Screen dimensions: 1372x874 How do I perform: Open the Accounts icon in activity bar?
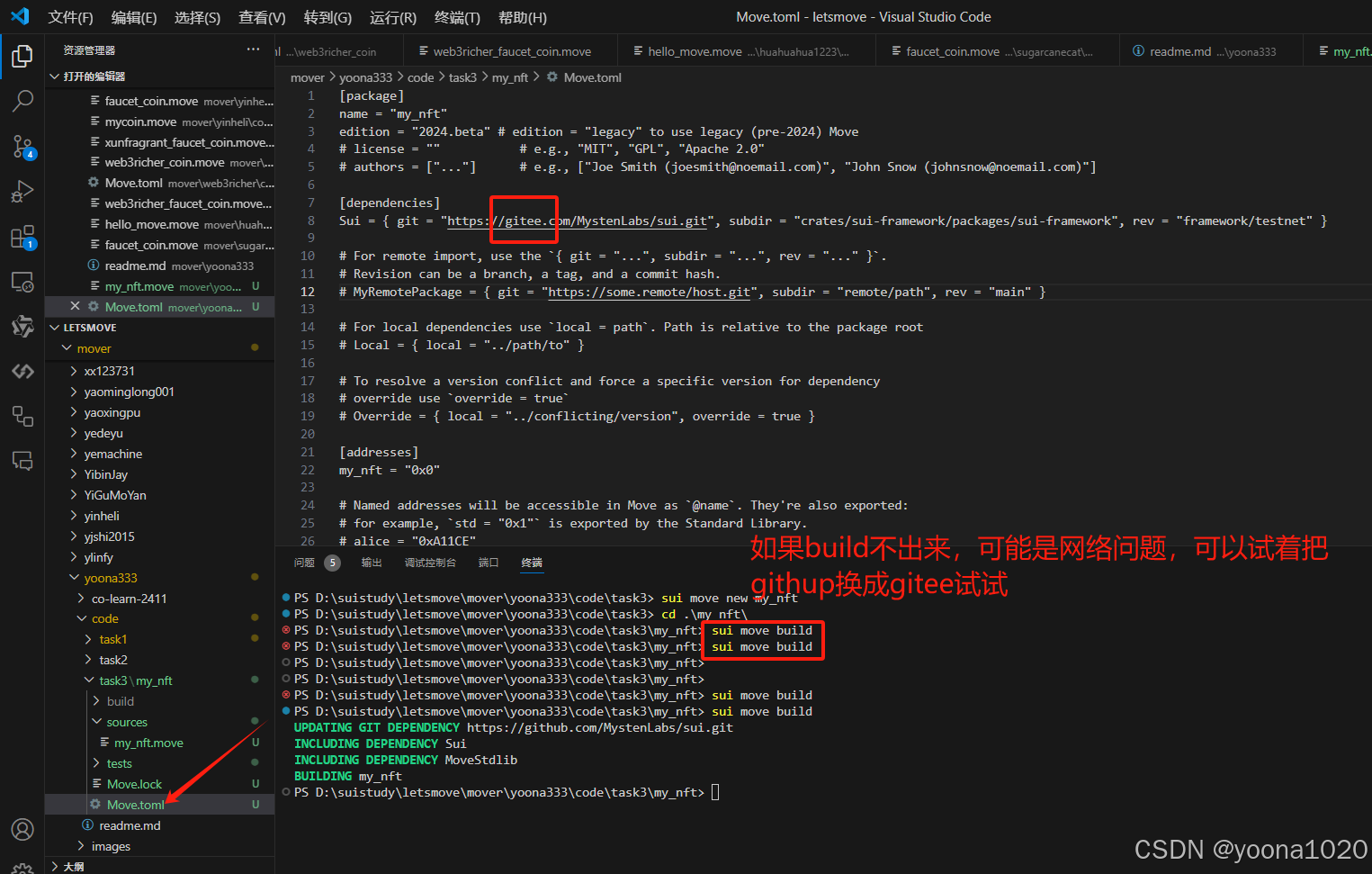pyautogui.click(x=22, y=829)
